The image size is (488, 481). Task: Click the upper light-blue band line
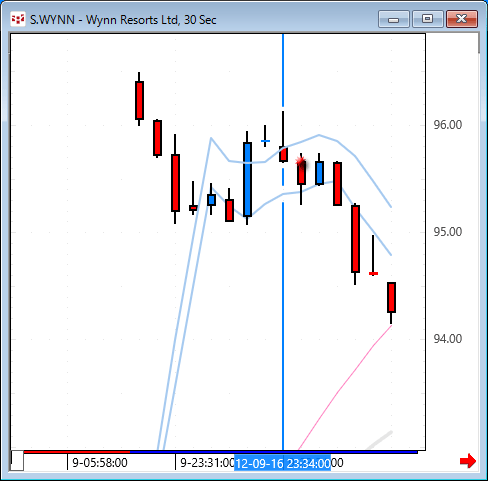[319, 135]
